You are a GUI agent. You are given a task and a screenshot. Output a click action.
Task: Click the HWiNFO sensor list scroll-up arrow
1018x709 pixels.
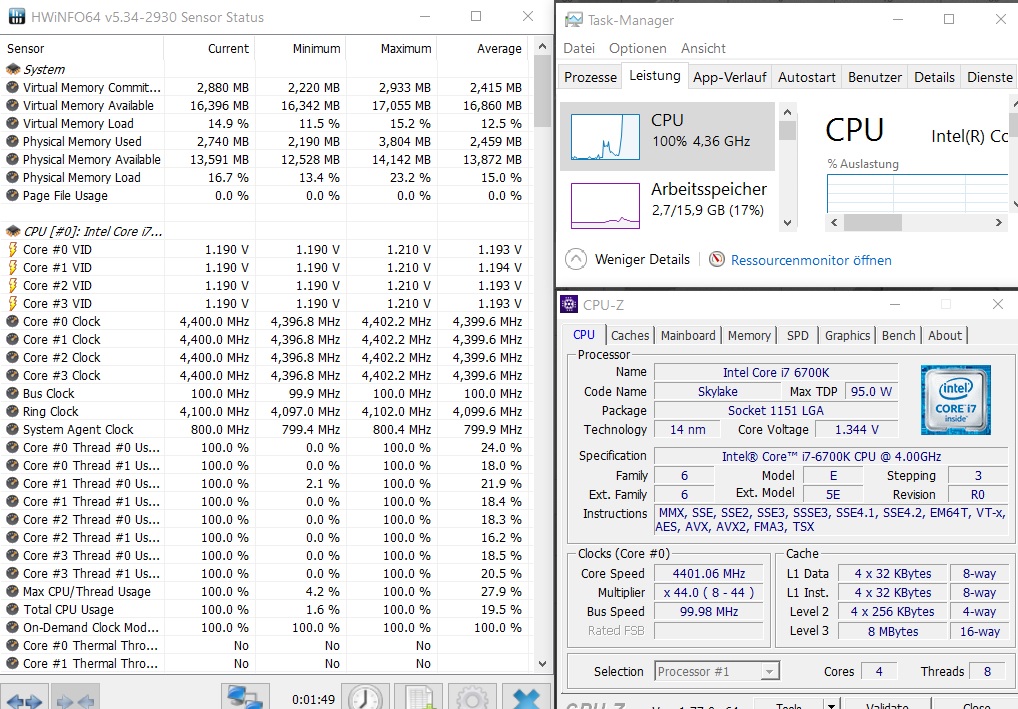[543, 47]
